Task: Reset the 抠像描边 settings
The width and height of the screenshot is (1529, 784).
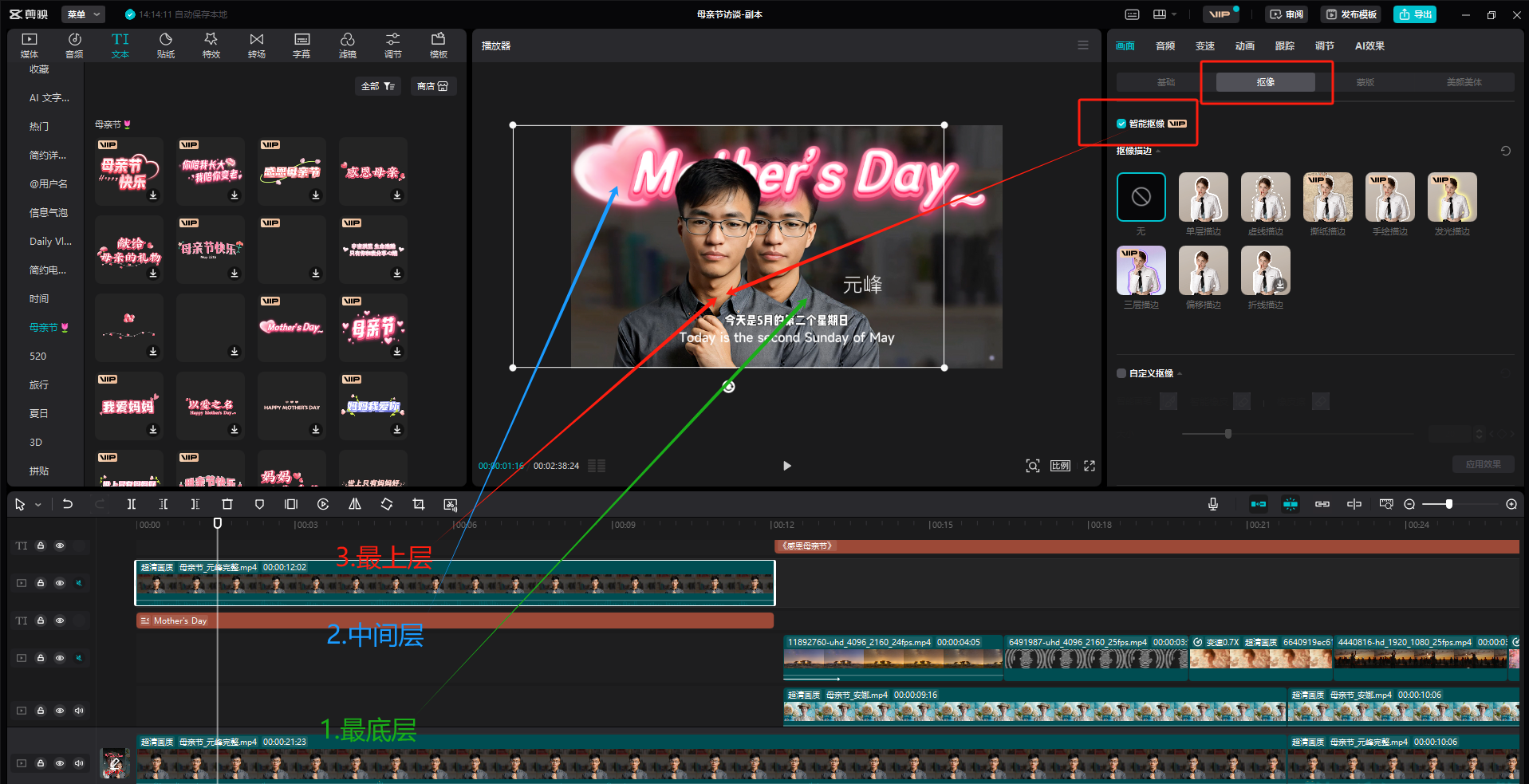Action: point(1506,151)
